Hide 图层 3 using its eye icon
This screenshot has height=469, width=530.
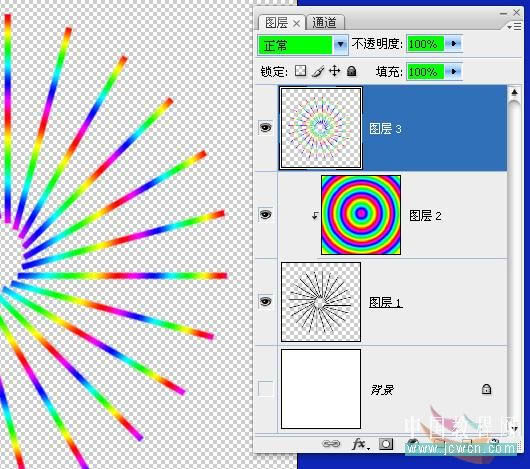tap(265, 127)
